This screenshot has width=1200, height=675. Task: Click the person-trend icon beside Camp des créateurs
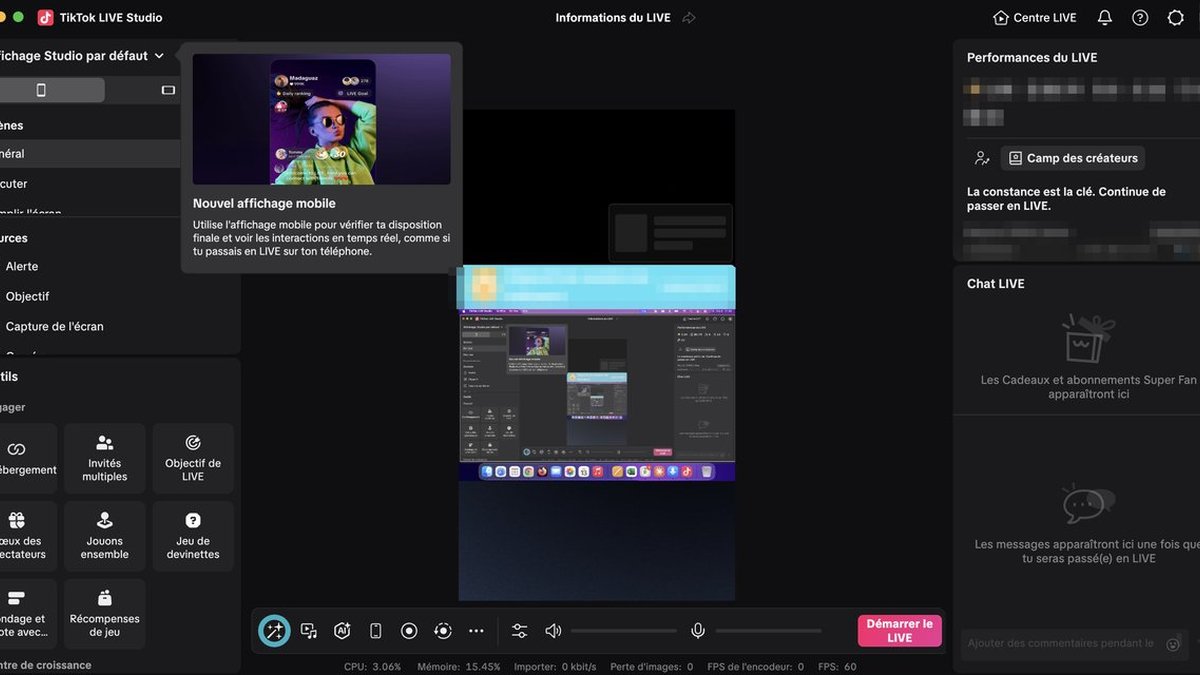982,158
